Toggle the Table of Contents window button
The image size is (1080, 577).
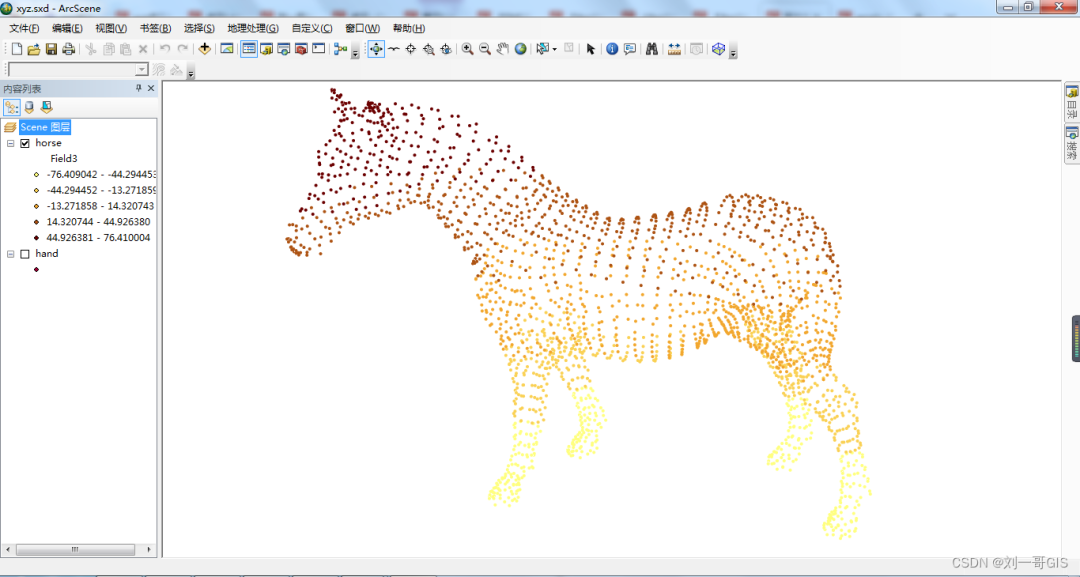click(249, 49)
